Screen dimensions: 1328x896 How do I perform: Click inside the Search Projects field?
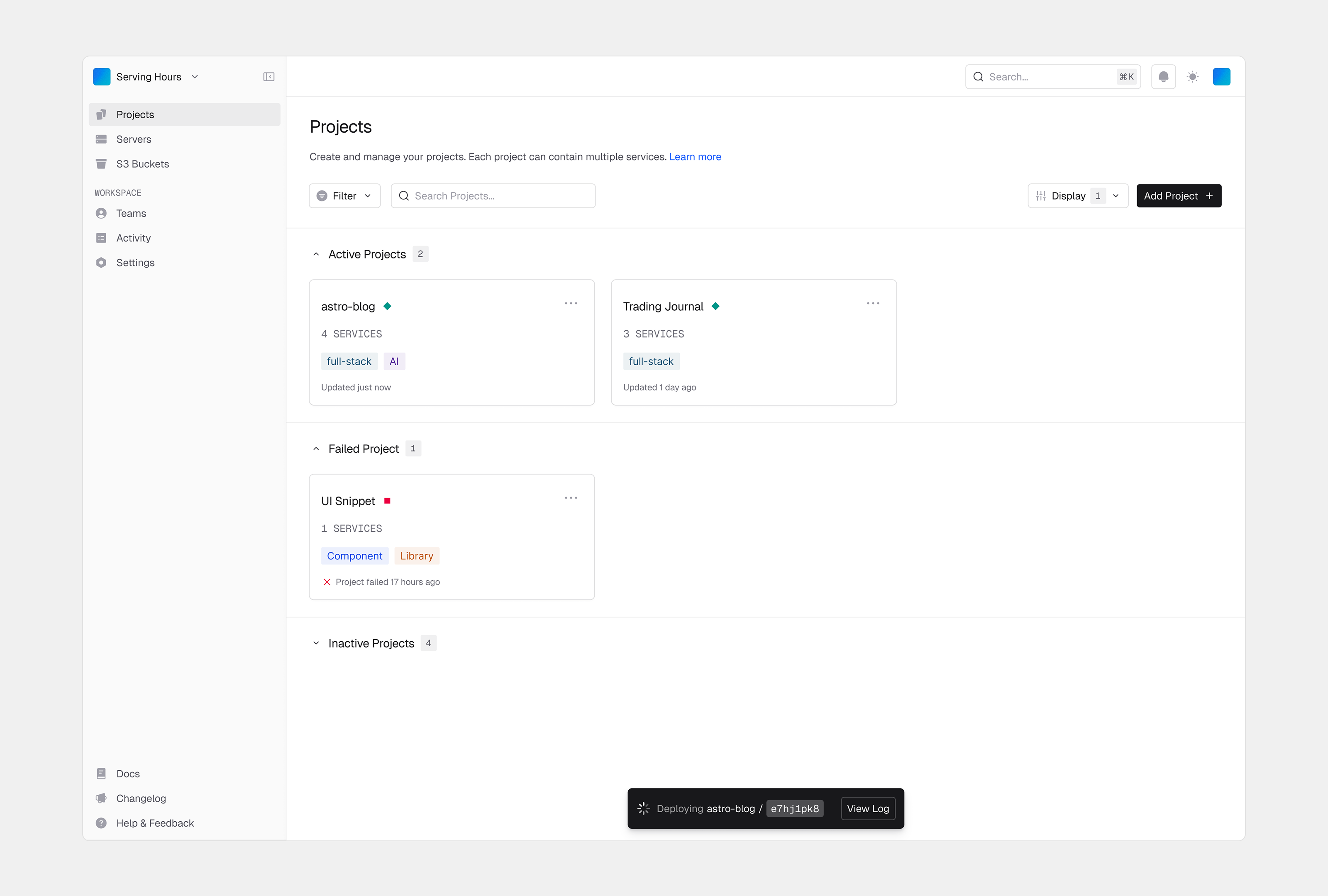pos(493,196)
